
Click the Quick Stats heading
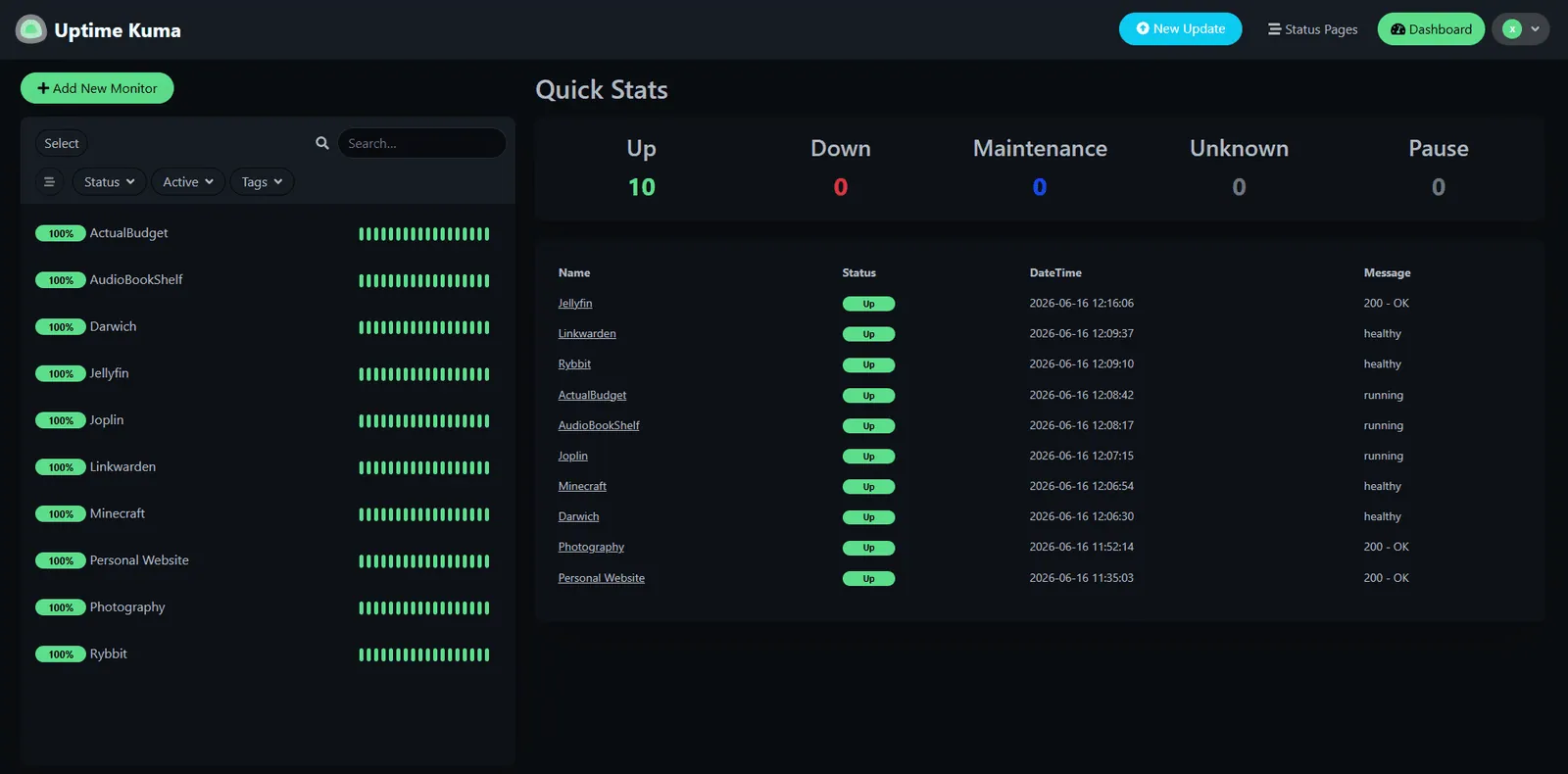click(602, 90)
